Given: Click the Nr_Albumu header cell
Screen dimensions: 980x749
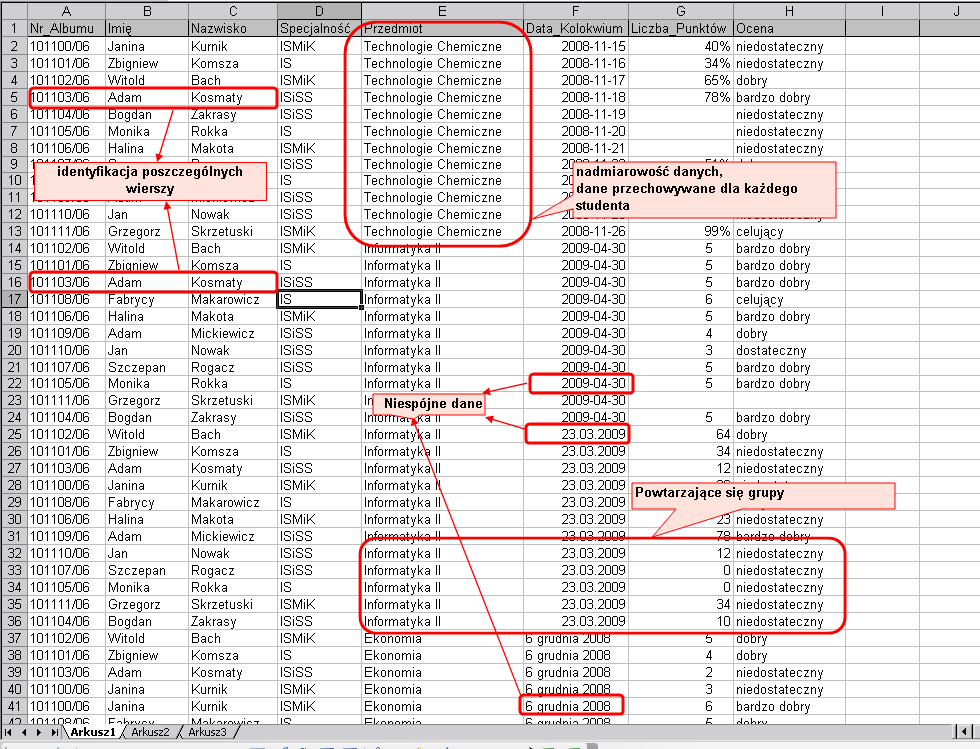Looking at the screenshot, I should click(x=66, y=28).
